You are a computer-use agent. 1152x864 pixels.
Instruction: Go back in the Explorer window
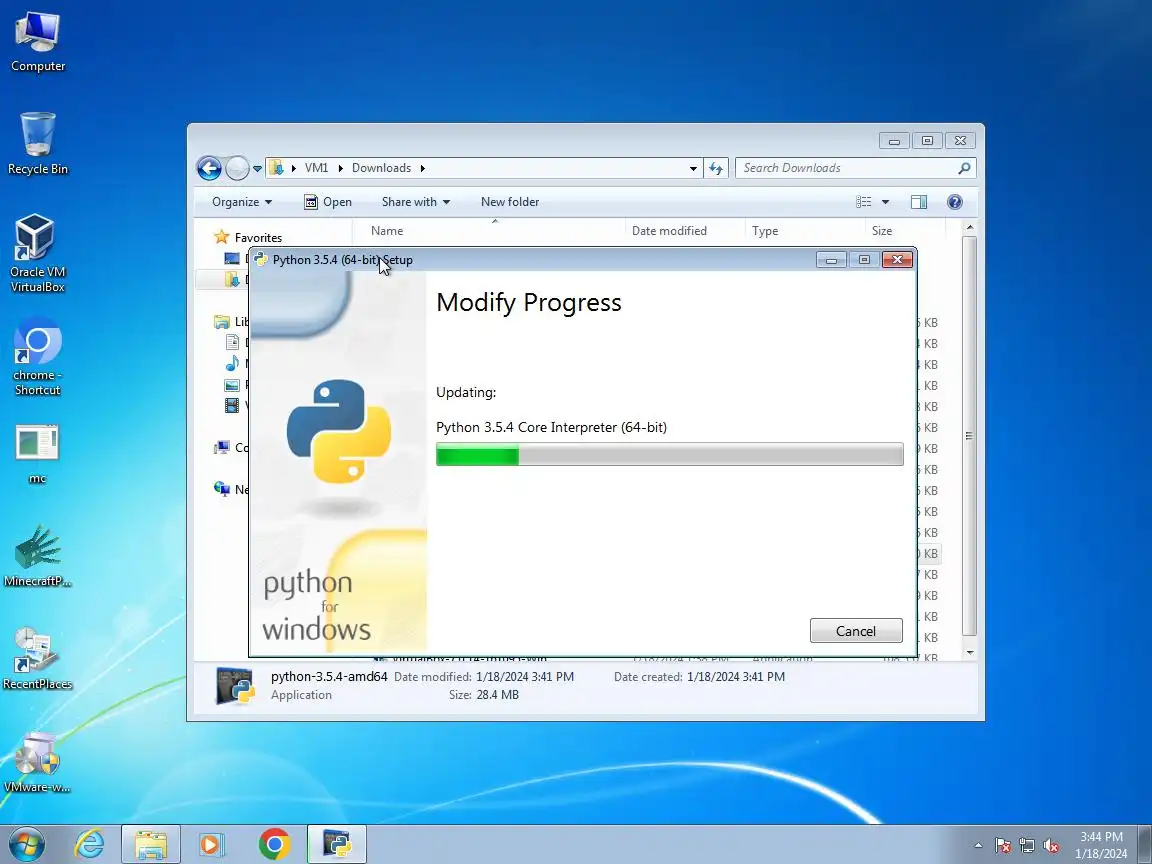click(209, 168)
